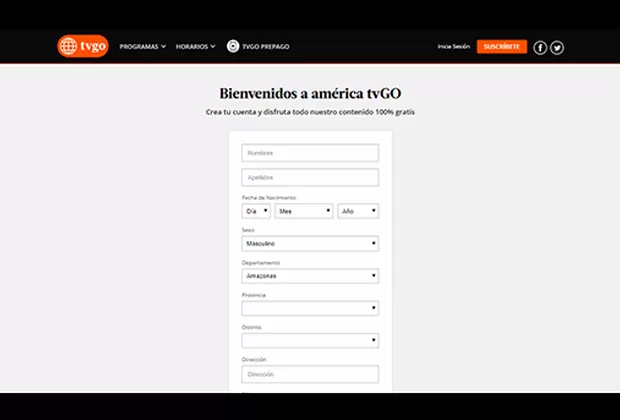
Task: Open the Provincia dropdown
Action: [310, 308]
